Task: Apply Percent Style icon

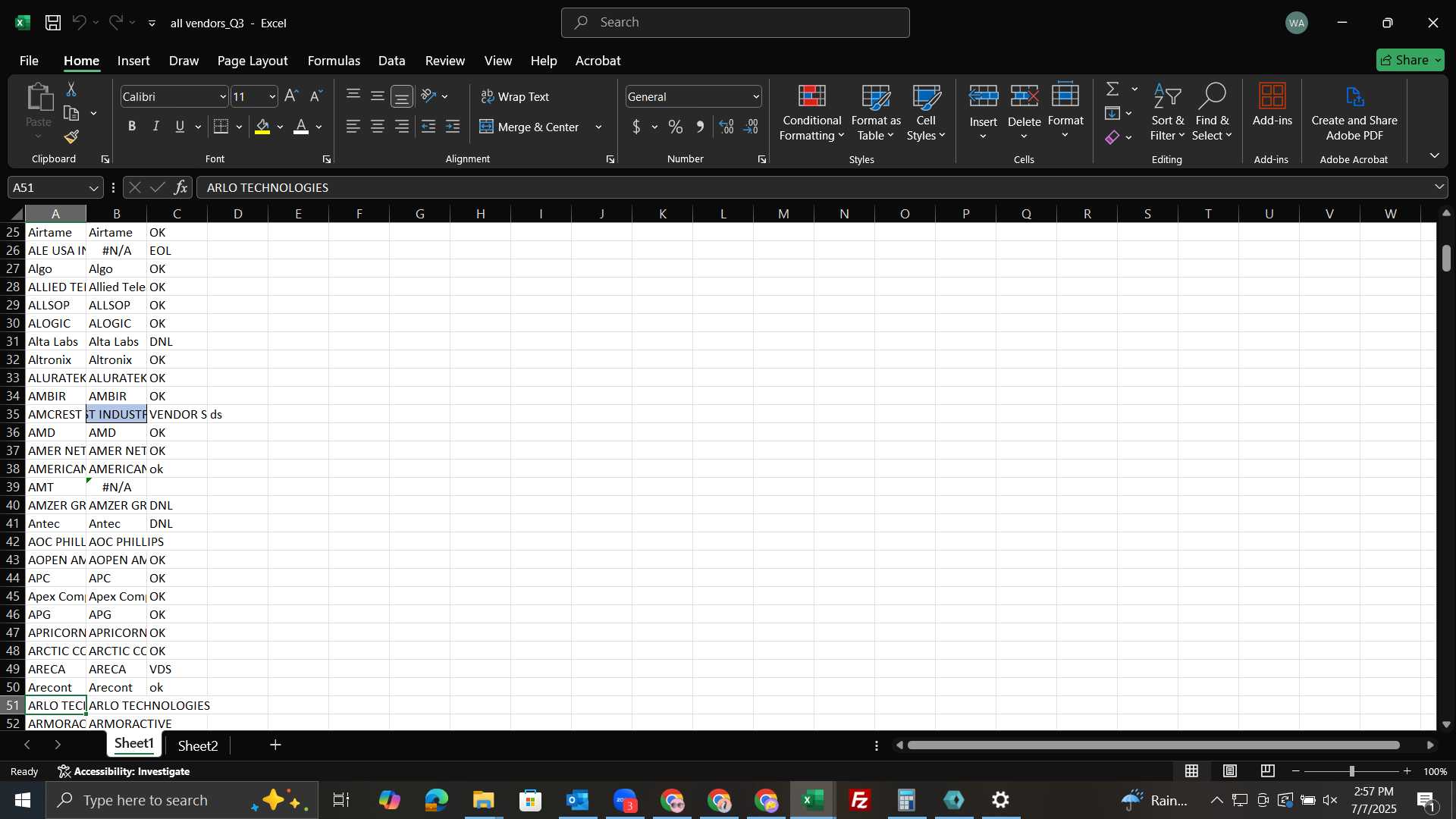Action: coord(676,127)
